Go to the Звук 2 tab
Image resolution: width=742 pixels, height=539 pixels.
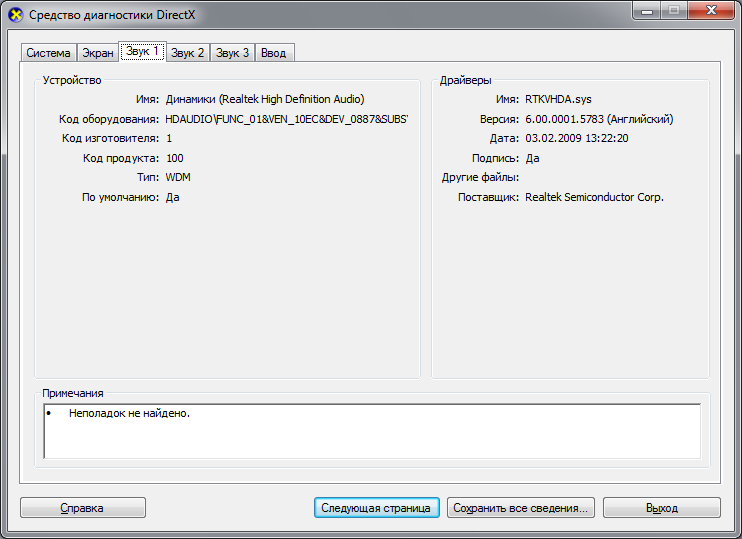tap(188, 53)
